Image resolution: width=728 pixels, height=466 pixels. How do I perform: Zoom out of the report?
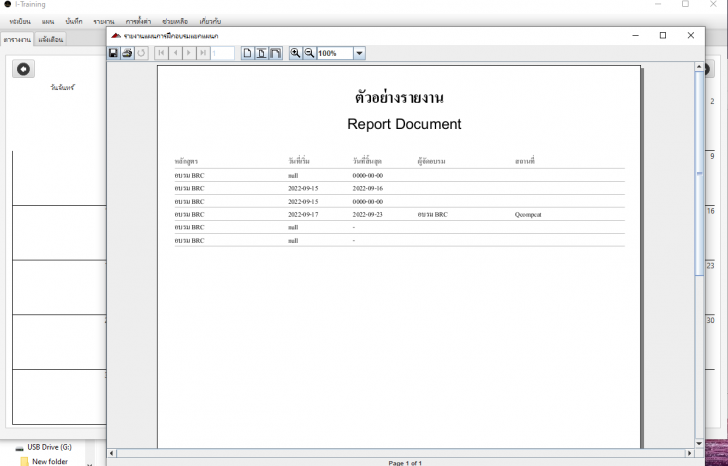point(309,53)
